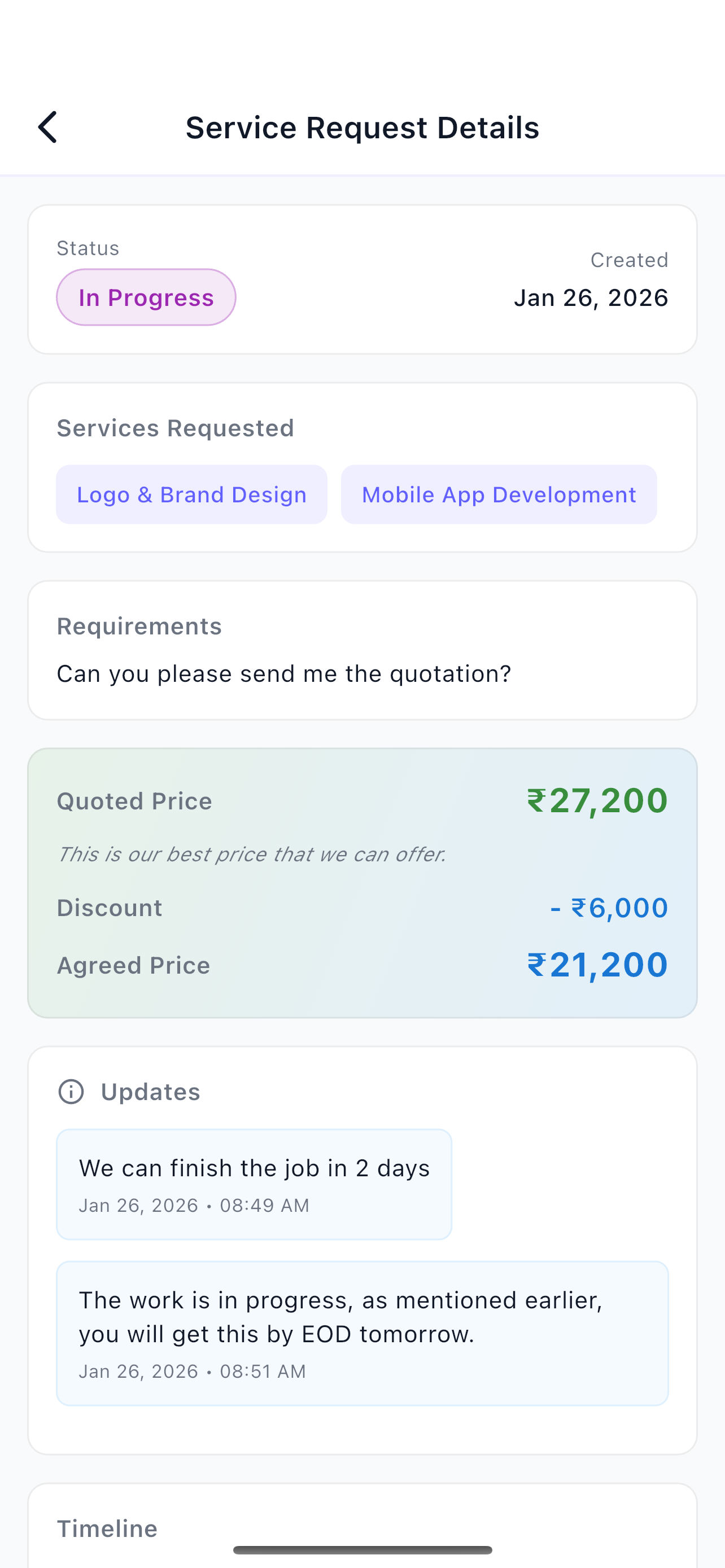Tap the Services Requested heading

(x=175, y=427)
